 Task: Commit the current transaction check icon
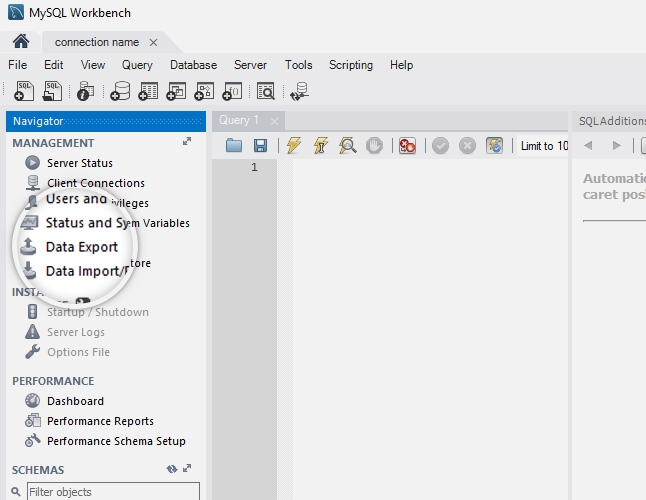tap(440, 145)
